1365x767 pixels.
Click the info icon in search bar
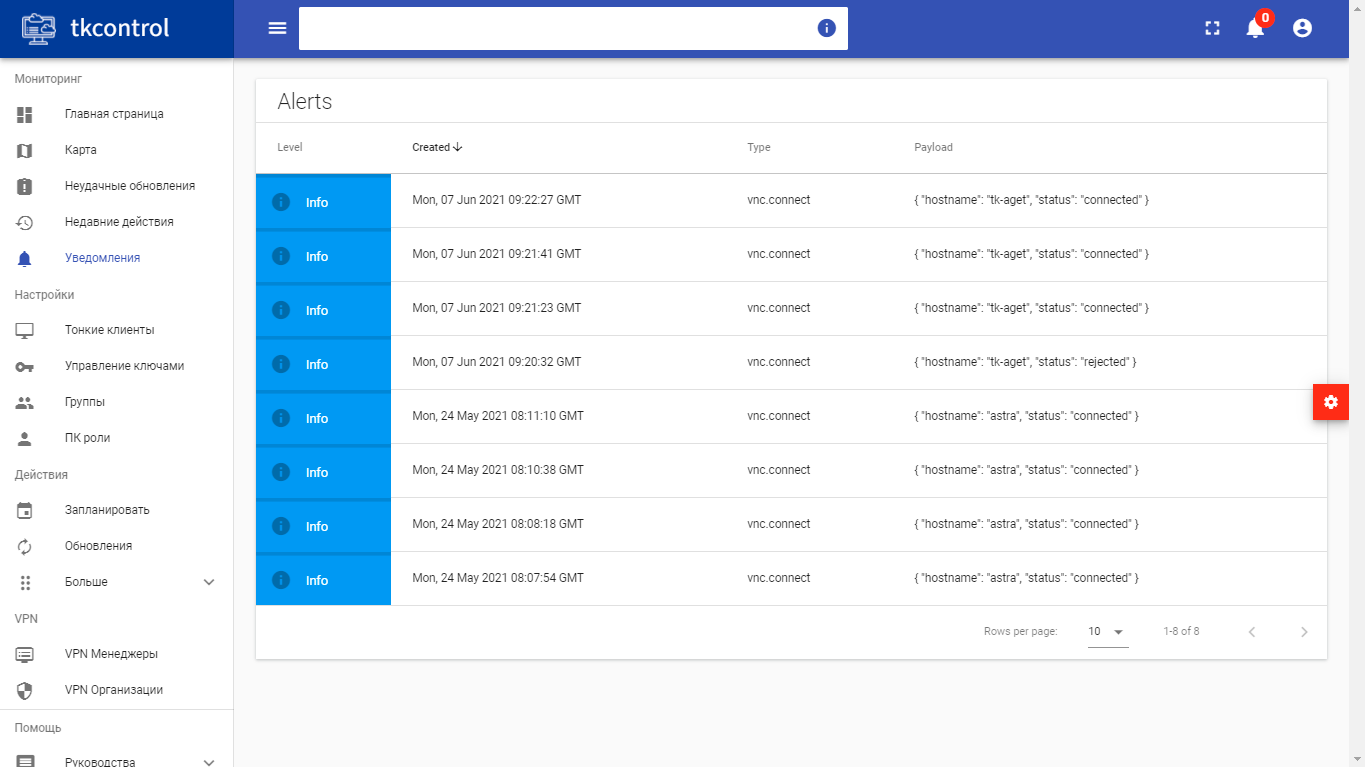(826, 28)
